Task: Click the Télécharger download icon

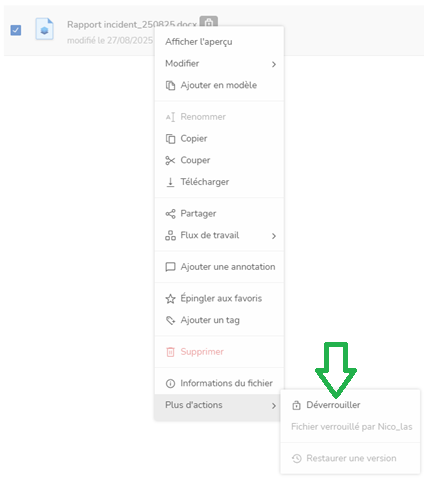Action: tap(170, 182)
